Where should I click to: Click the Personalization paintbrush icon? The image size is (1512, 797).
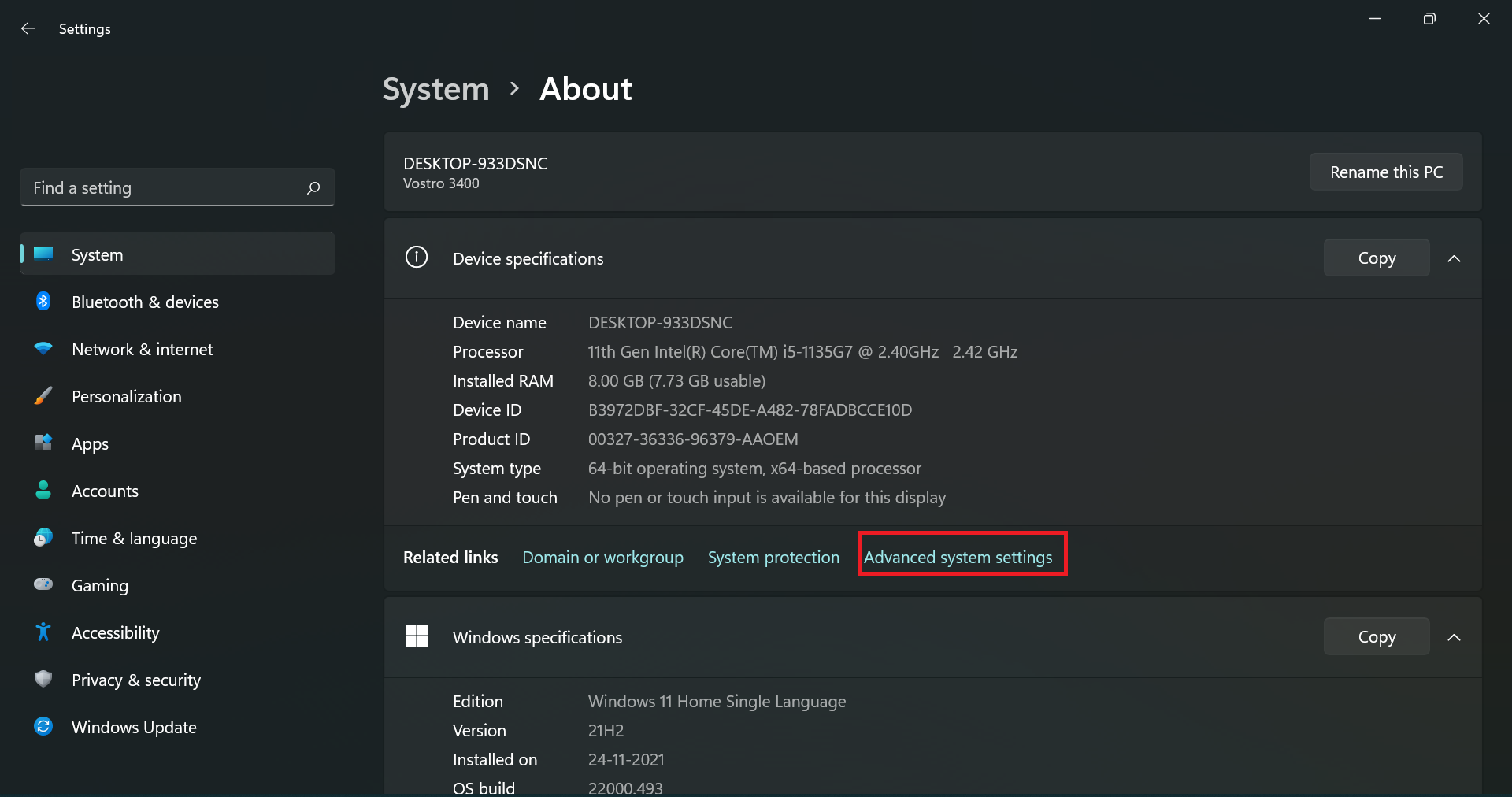click(x=43, y=395)
